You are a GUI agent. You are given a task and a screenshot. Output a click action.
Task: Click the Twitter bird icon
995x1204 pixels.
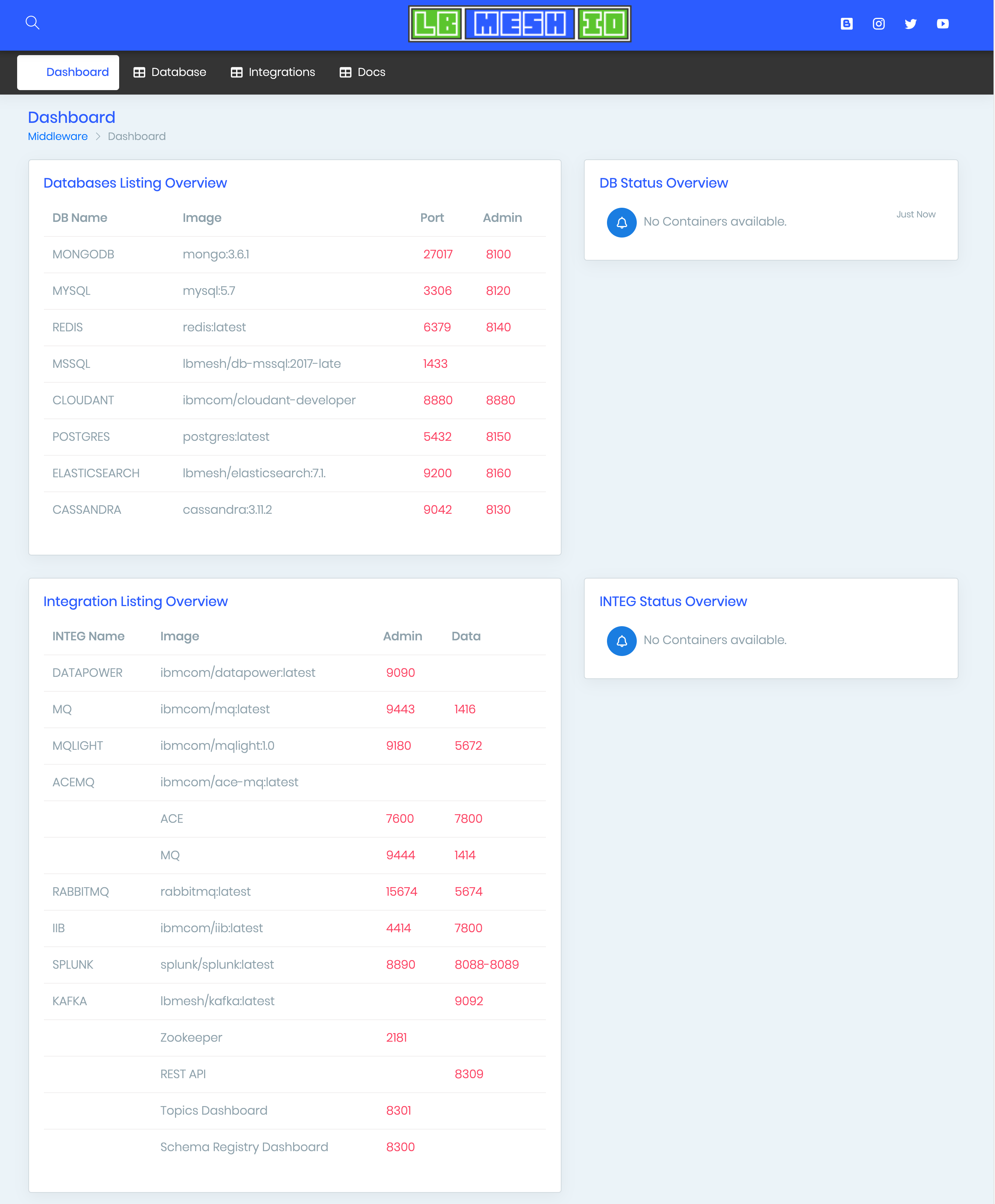(x=911, y=23)
